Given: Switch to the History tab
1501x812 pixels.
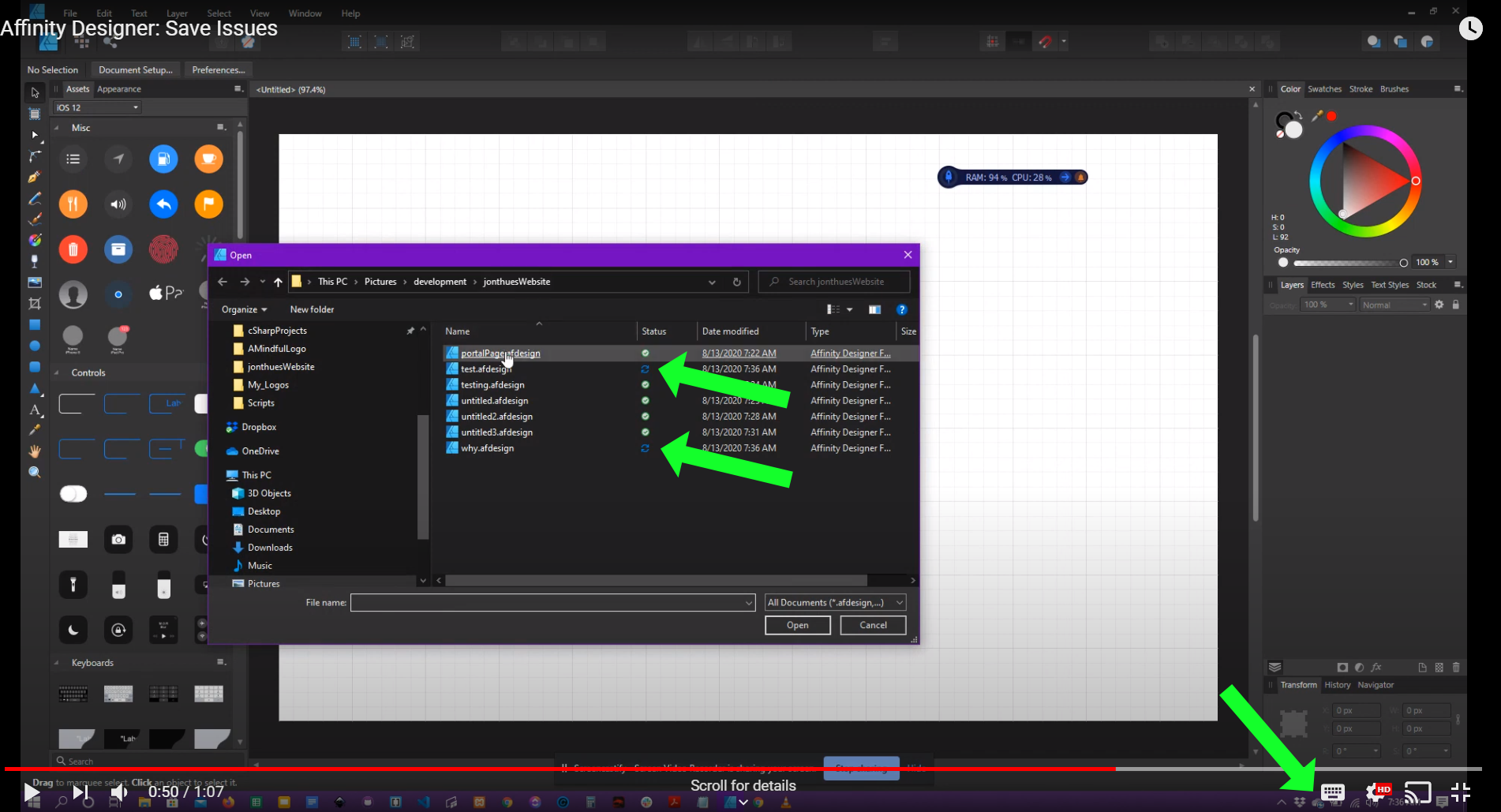Looking at the screenshot, I should point(1337,685).
